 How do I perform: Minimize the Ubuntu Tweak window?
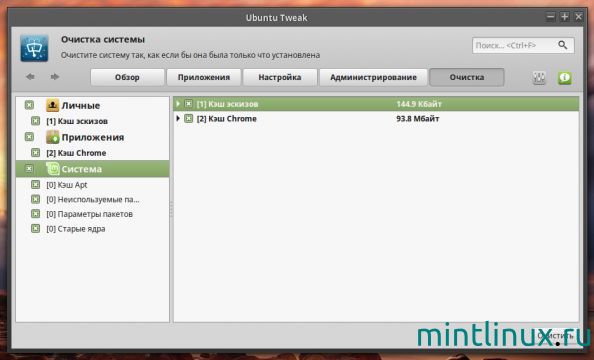[x=550, y=16]
